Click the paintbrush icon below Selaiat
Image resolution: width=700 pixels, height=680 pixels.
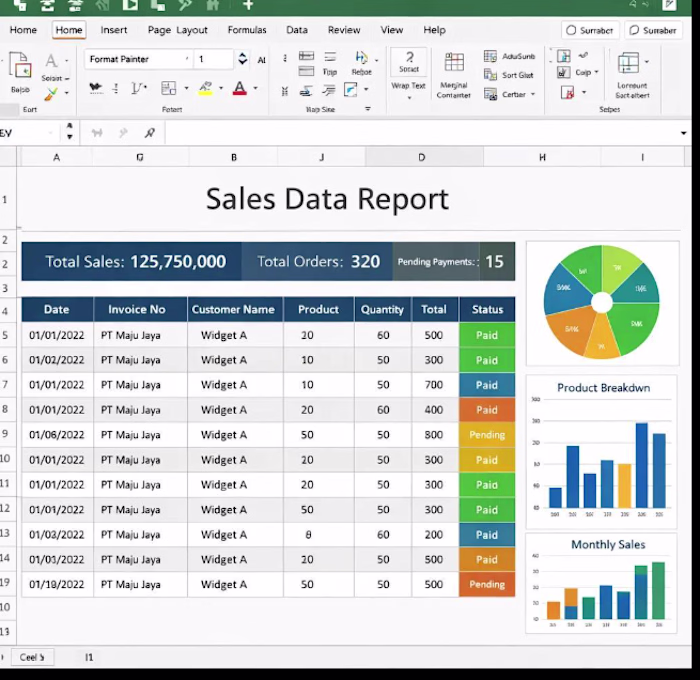click(51, 94)
